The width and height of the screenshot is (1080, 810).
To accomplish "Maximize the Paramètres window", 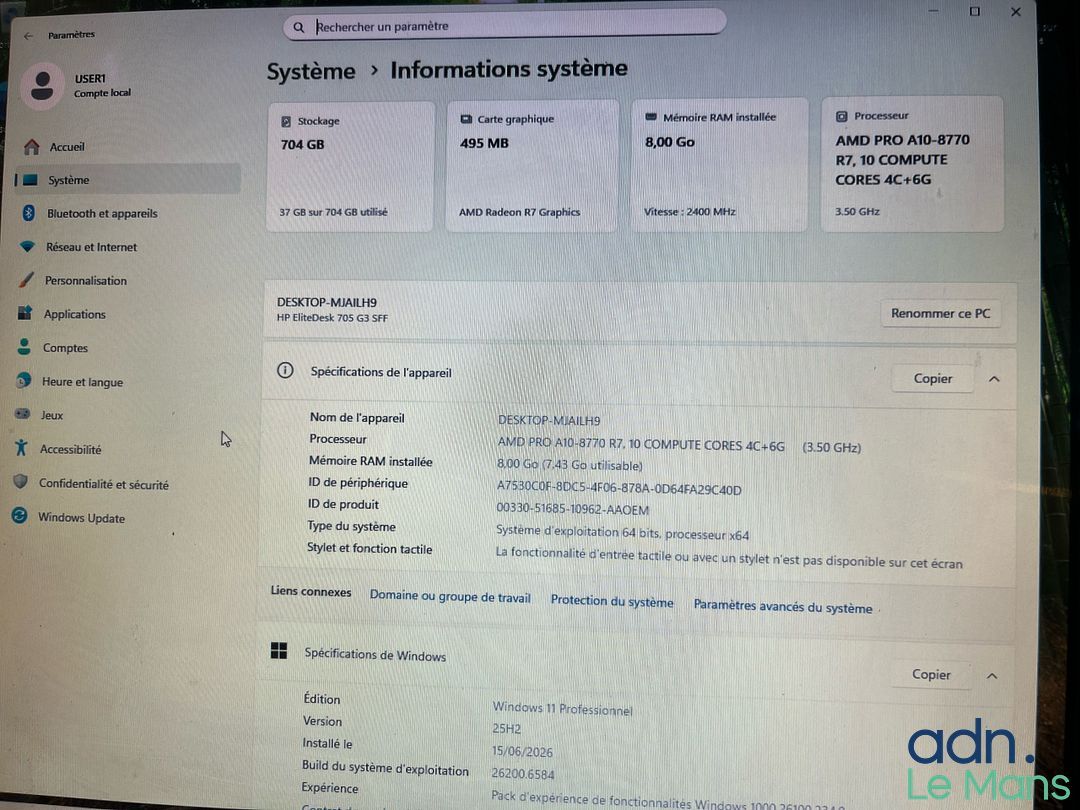I will [975, 11].
